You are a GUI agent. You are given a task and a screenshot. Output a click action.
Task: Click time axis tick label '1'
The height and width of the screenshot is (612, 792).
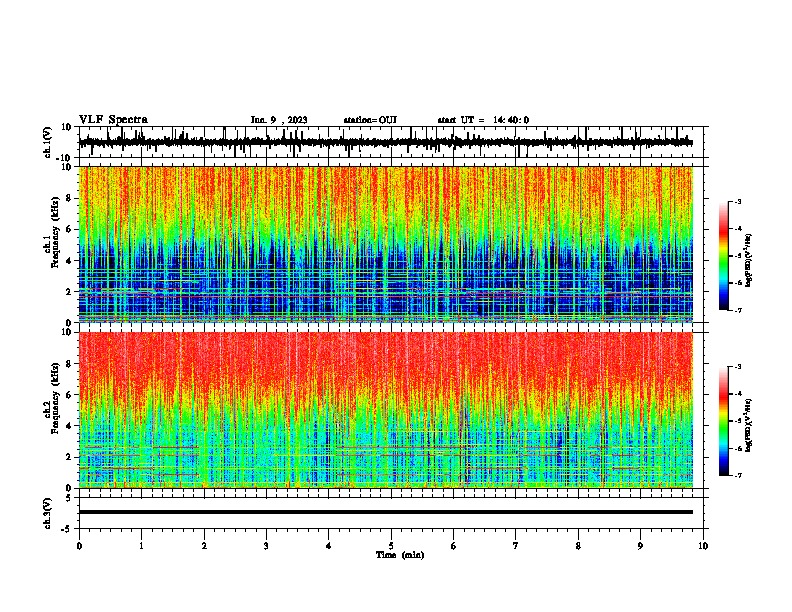point(141,546)
